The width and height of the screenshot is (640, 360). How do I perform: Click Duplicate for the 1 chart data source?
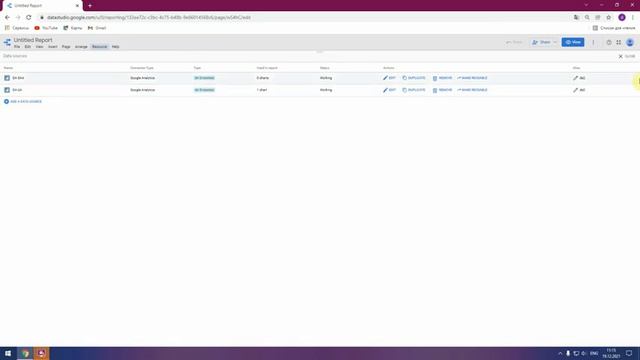414,90
